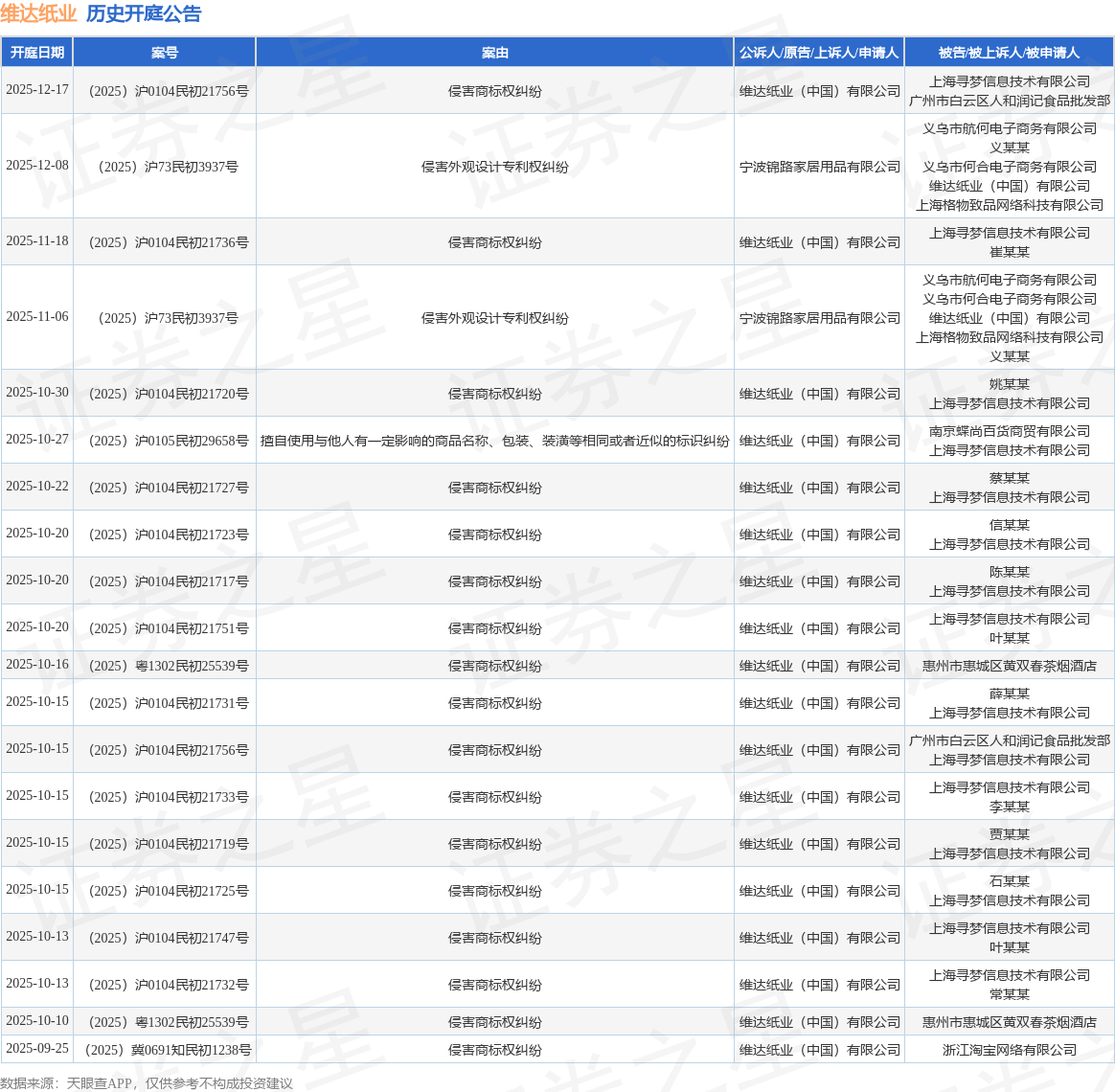Viewport: 1115px width, 1092px height.
Task: Click the 擅自使用与他人有一定影响的商品名称 cause cell
Action: pos(495,441)
